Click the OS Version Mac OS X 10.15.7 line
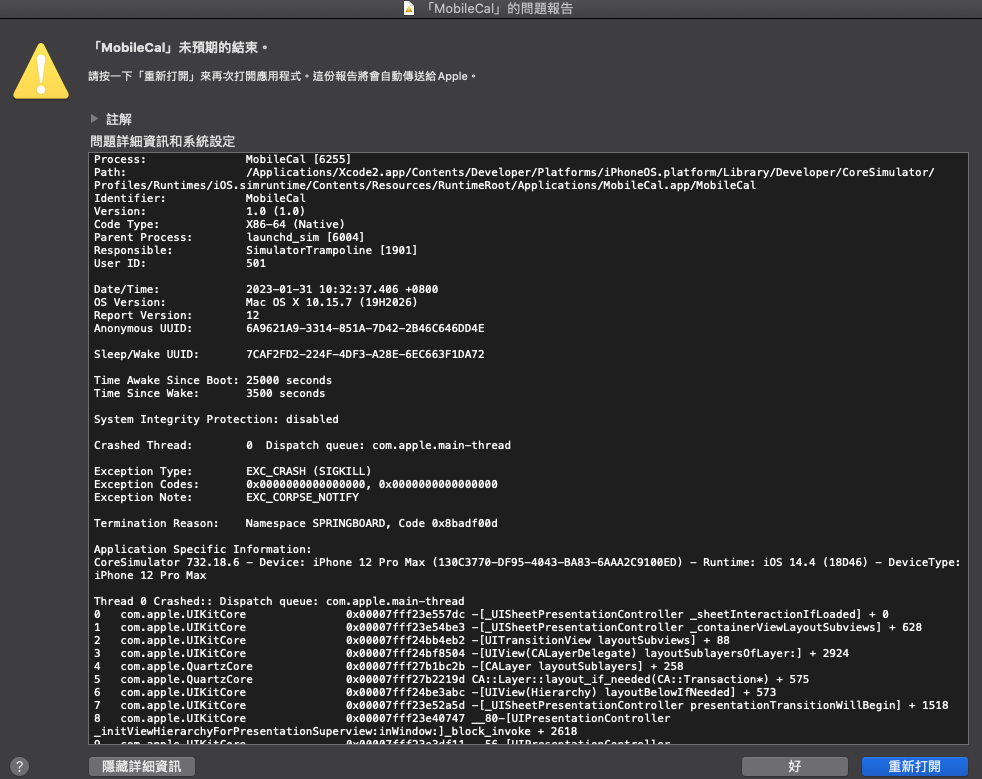The height and width of the screenshot is (779, 982). (256, 302)
